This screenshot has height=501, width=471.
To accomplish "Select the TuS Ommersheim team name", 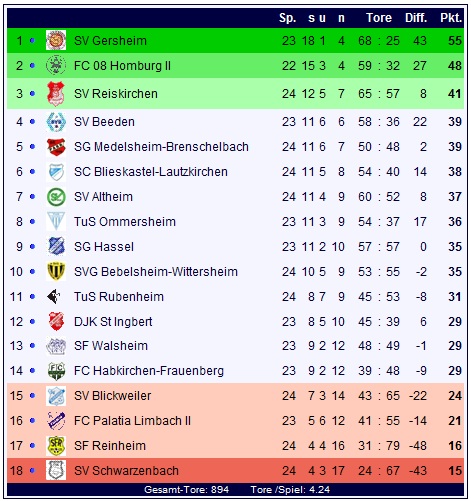I will 125,222.
